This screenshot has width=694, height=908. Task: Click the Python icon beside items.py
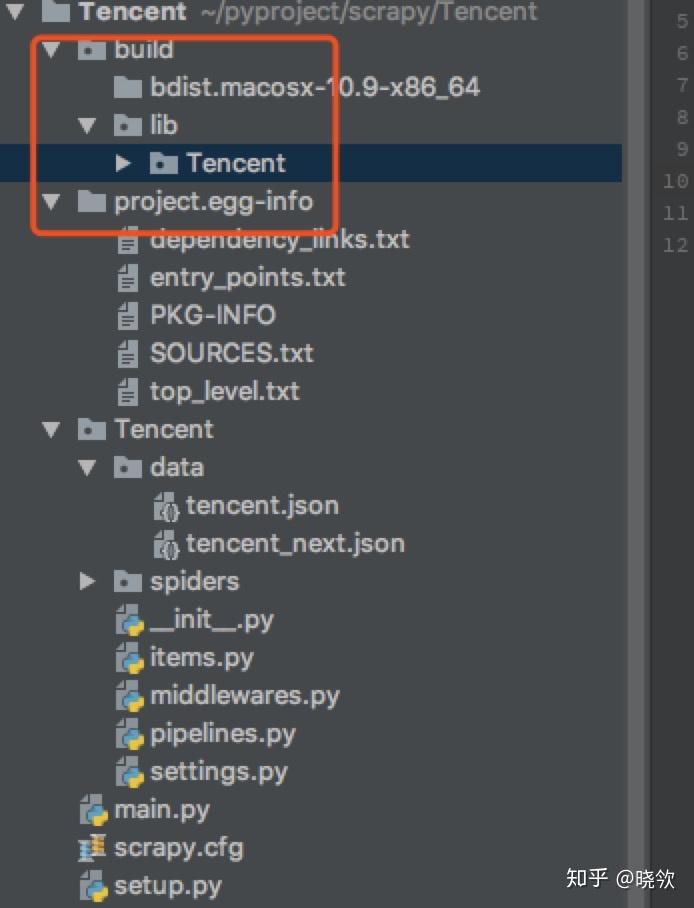click(130, 658)
